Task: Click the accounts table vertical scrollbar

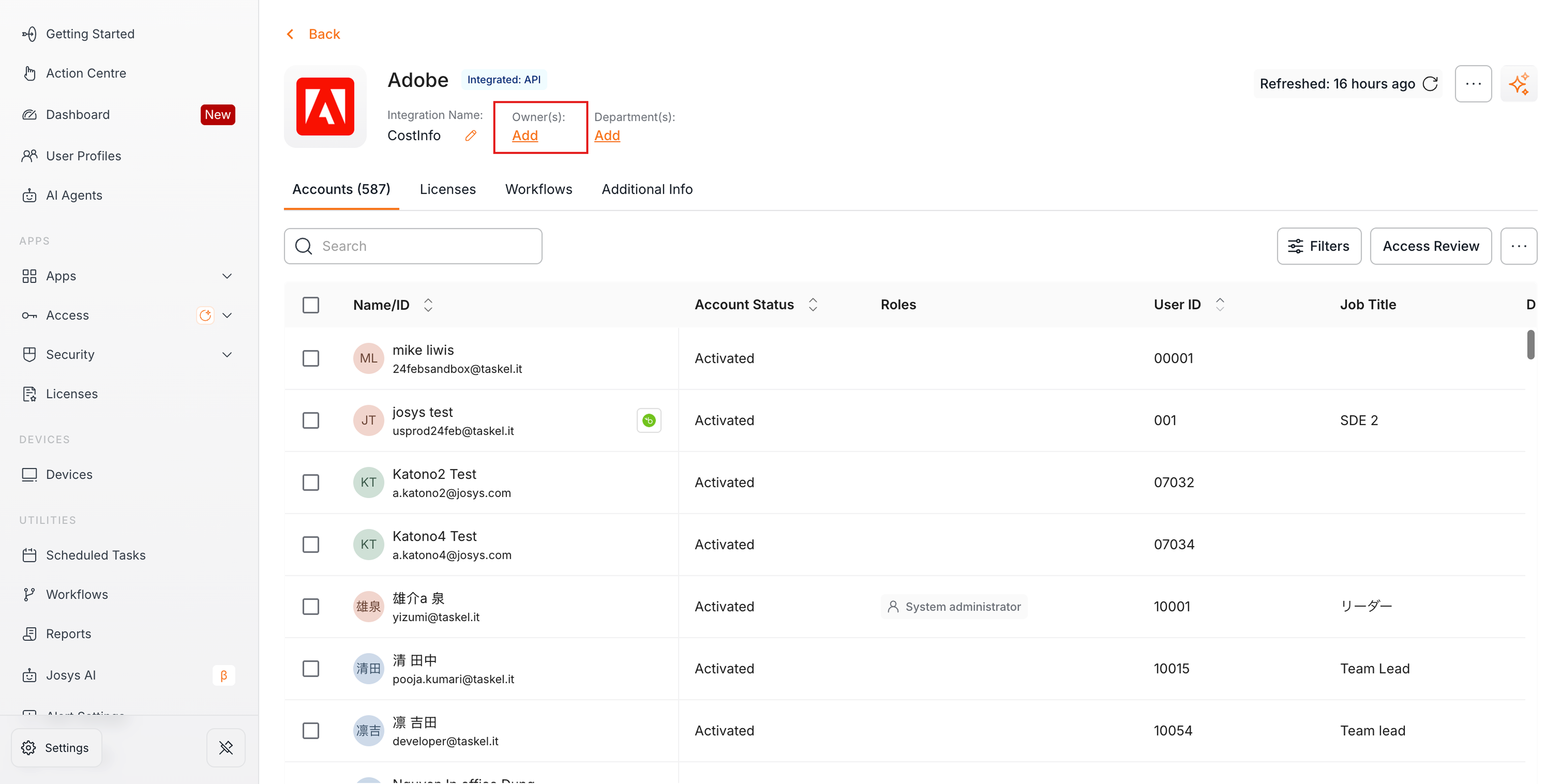Action: [1531, 344]
